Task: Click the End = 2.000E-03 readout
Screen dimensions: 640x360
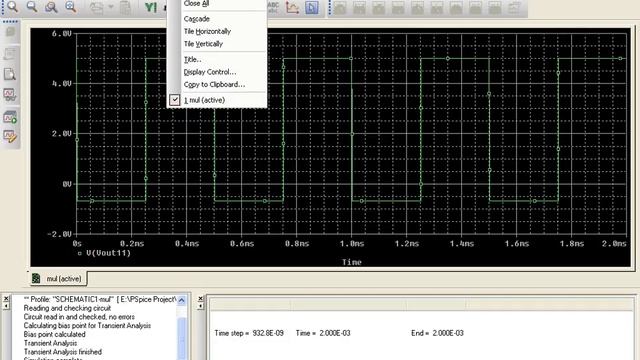Action: point(437,333)
